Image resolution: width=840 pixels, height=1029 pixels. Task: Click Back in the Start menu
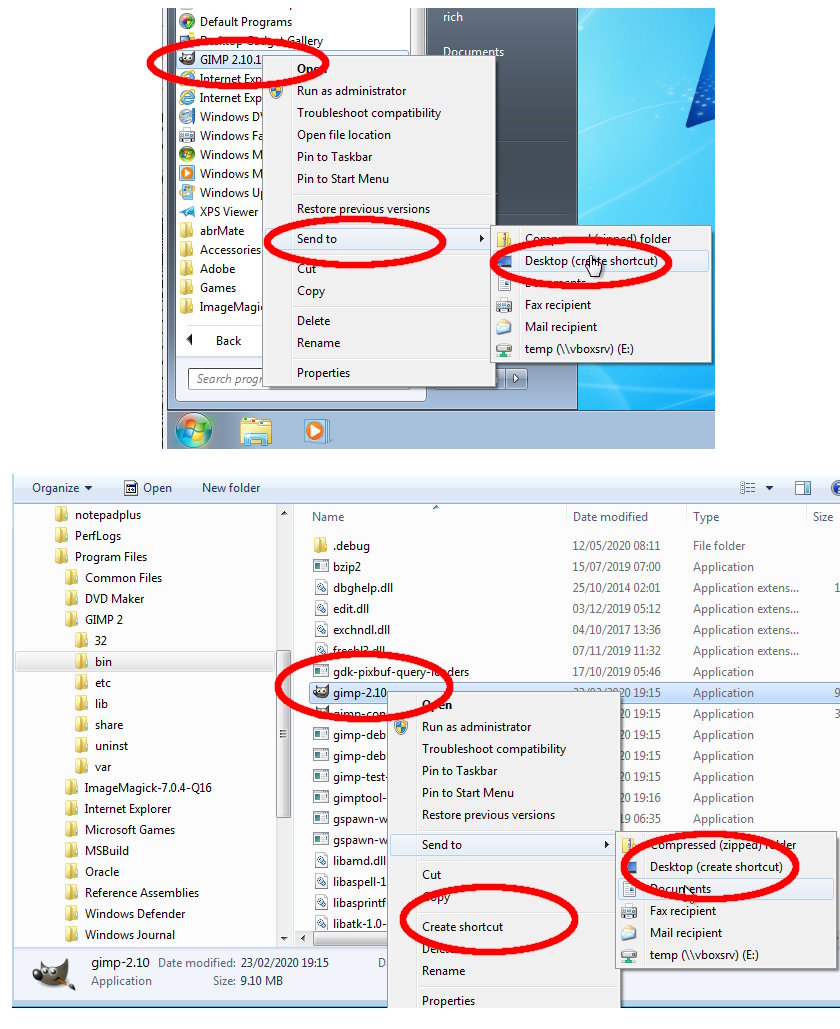[228, 341]
